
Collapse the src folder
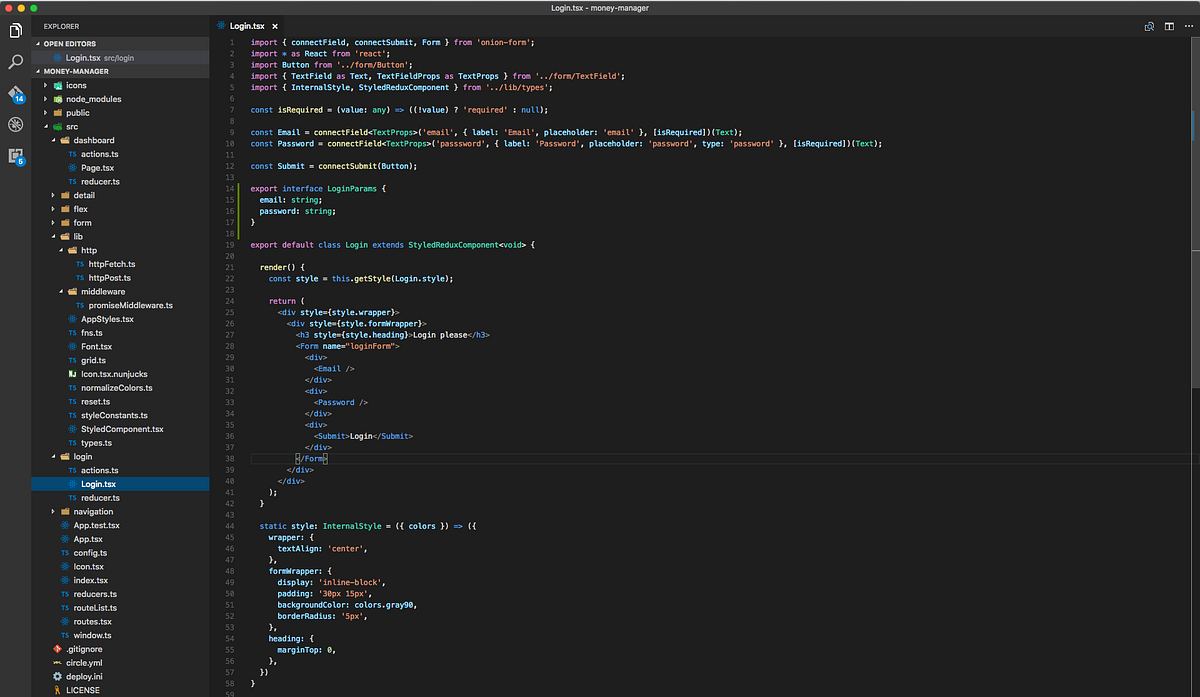click(44, 126)
